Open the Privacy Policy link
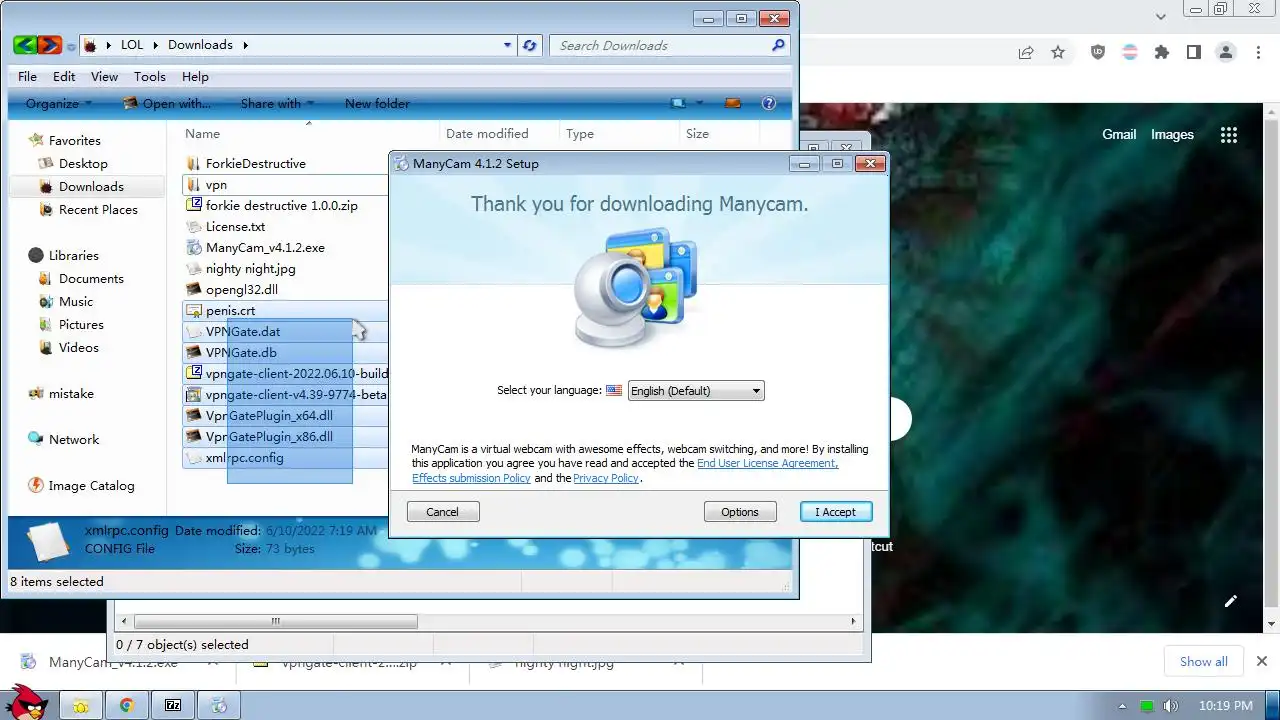 pyautogui.click(x=606, y=478)
